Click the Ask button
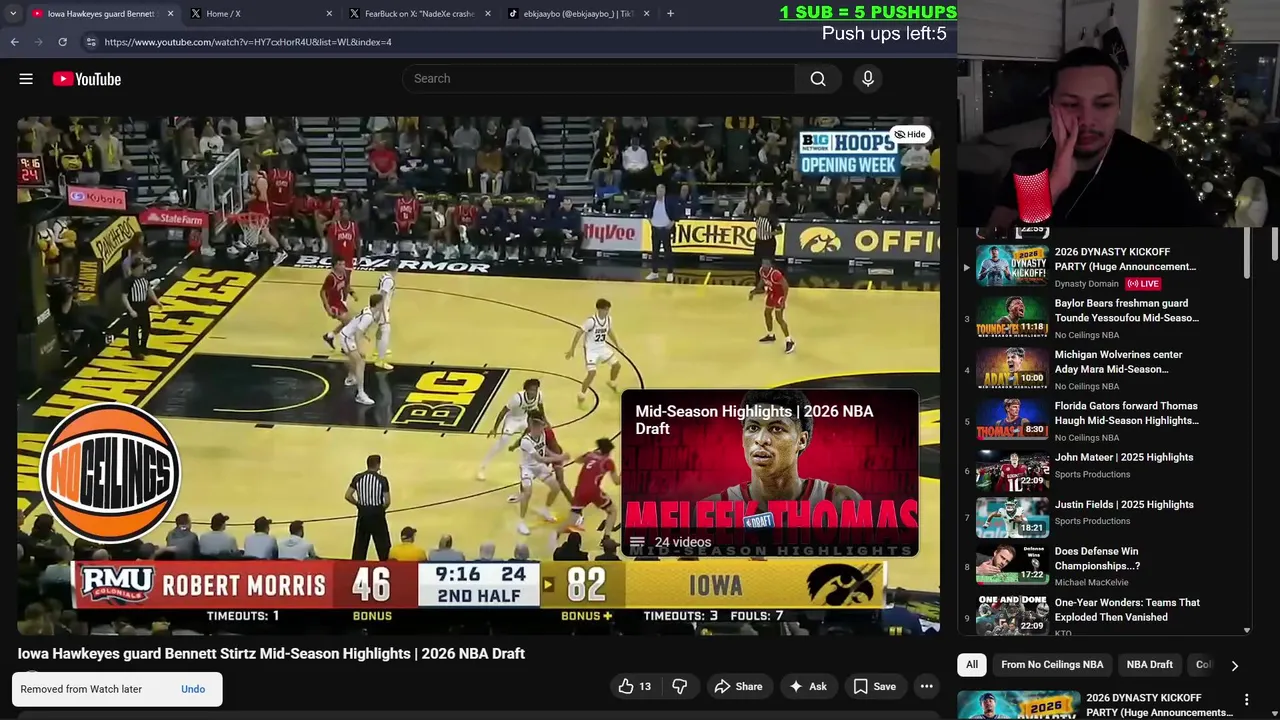 (x=808, y=687)
